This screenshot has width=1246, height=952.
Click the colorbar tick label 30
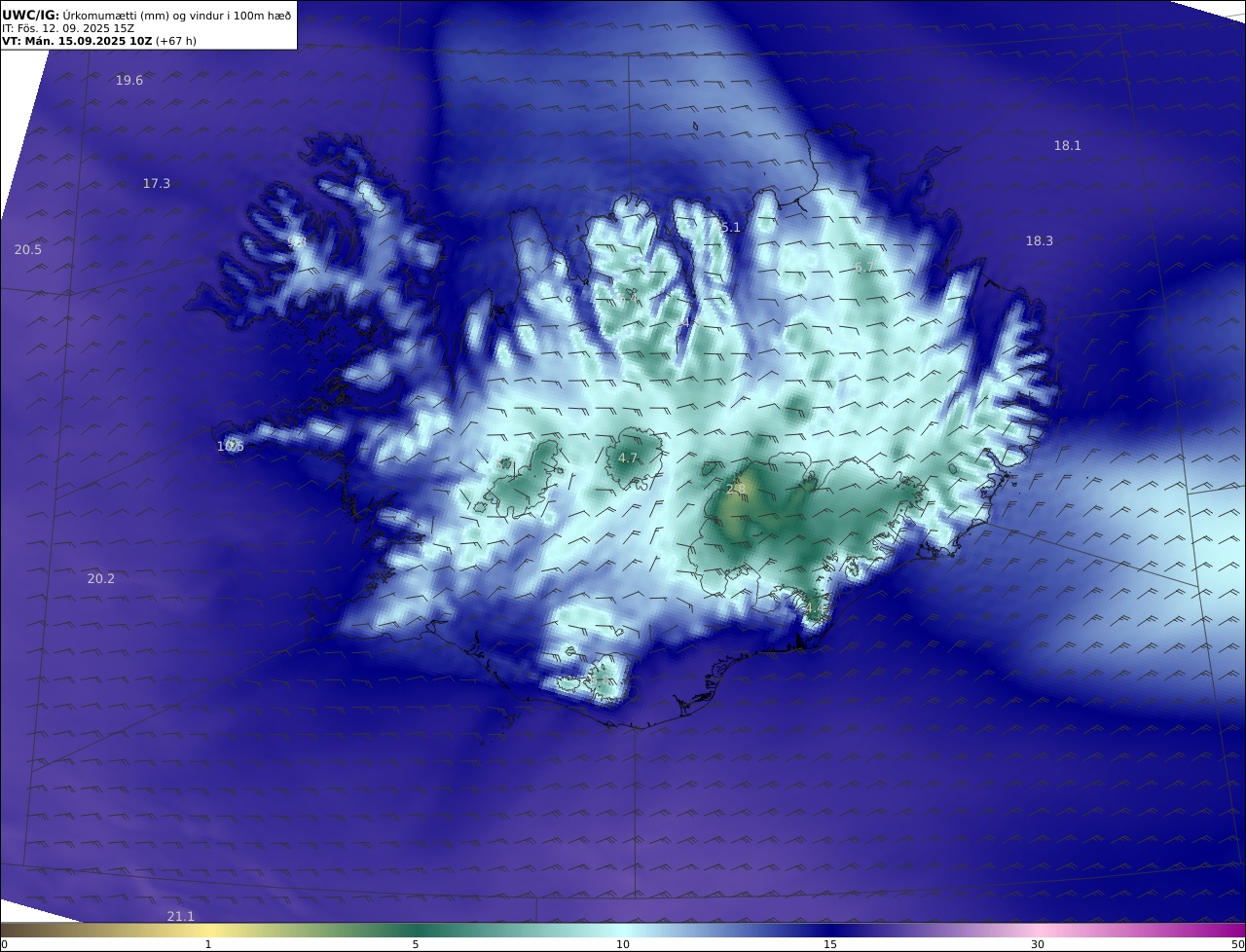[1038, 944]
